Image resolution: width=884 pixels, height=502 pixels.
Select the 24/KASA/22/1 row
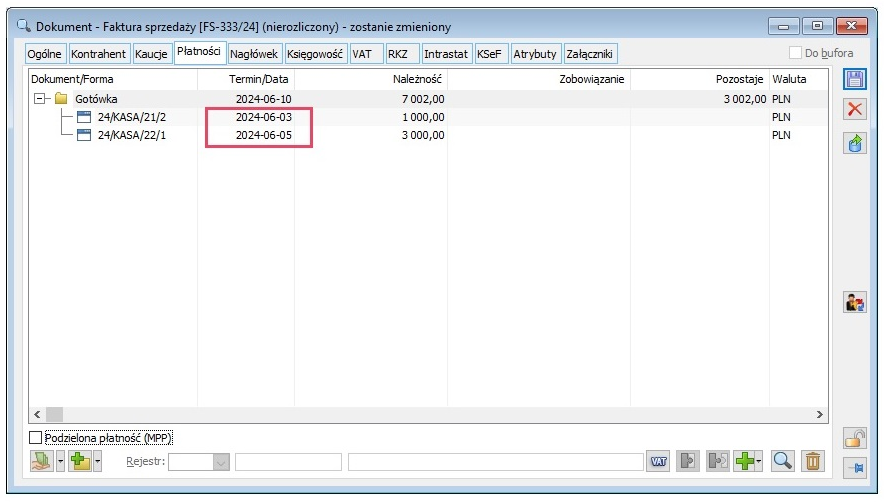coord(428,135)
